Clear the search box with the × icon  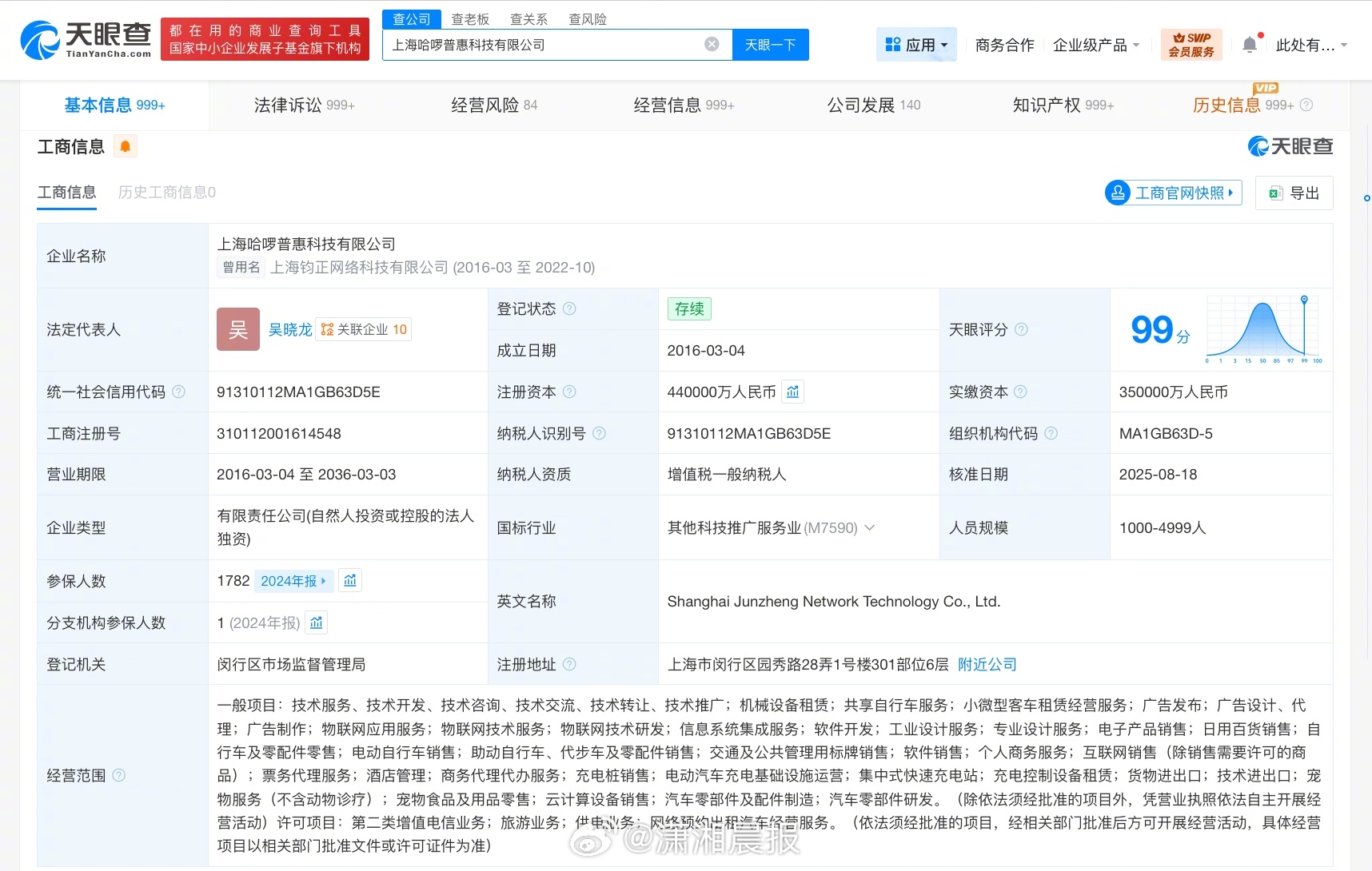(x=712, y=44)
